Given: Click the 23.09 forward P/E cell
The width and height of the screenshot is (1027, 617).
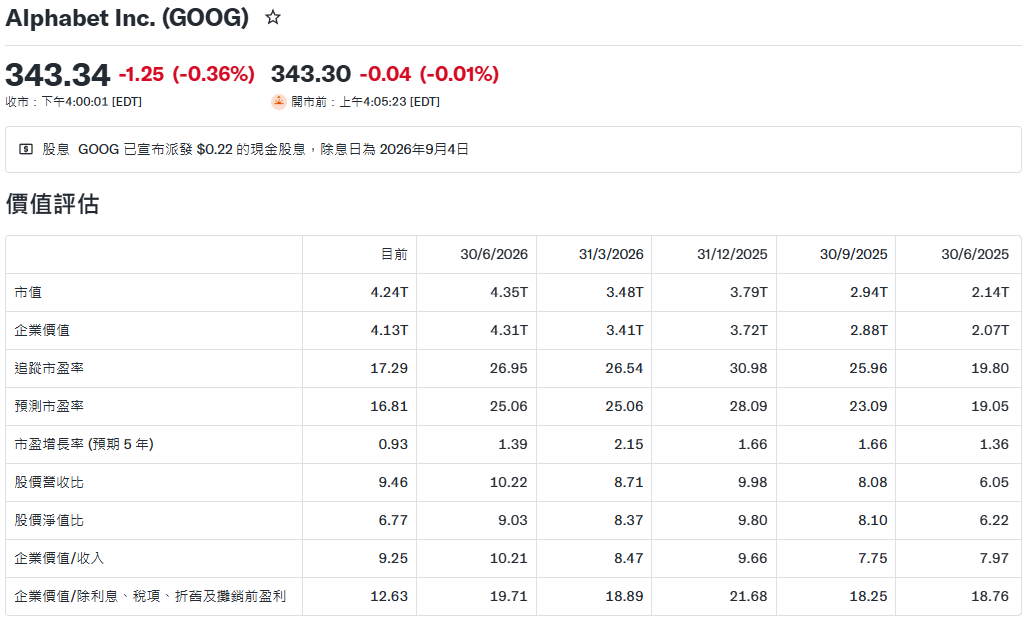Looking at the screenshot, I should [868, 406].
